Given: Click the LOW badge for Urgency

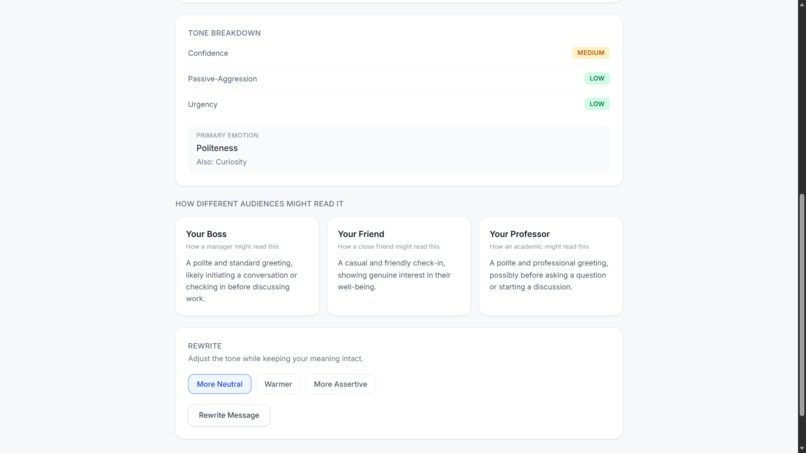Looking at the screenshot, I should click(x=597, y=104).
